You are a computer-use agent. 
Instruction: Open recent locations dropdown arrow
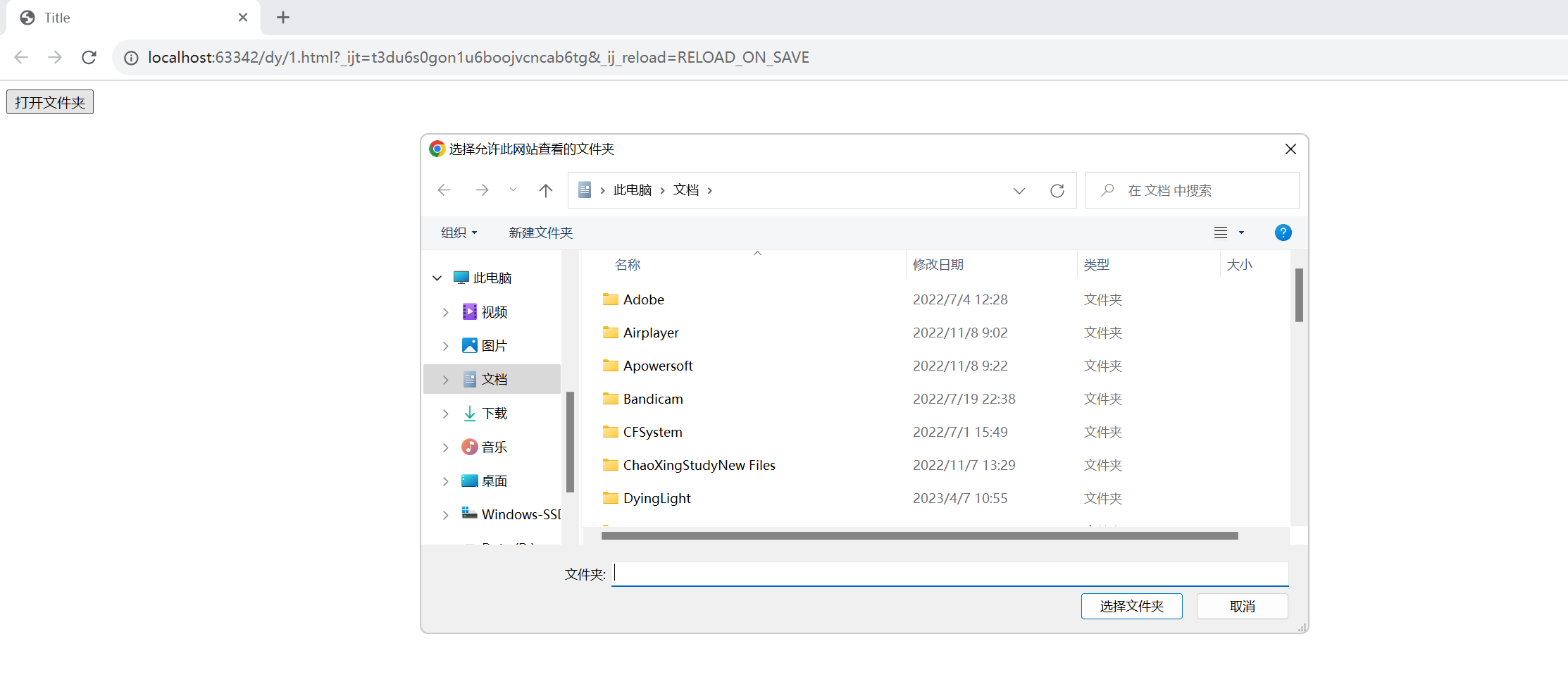[x=513, y=190]
